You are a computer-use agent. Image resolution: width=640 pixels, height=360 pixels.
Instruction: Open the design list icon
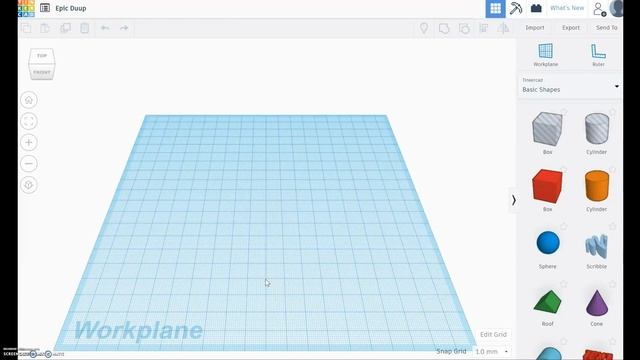[45, 8]
